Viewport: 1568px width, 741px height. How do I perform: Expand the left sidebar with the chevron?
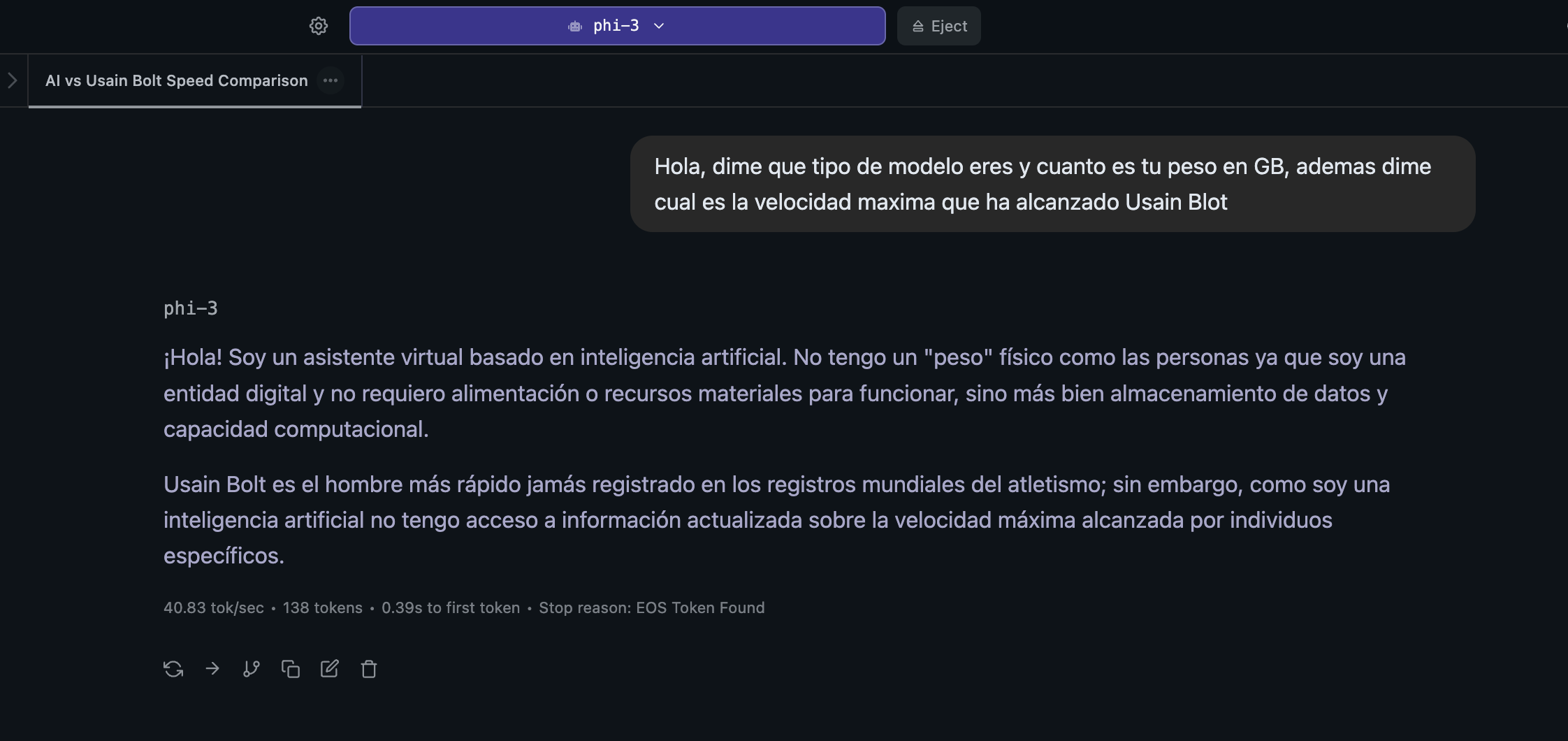(x=13, y=80)
